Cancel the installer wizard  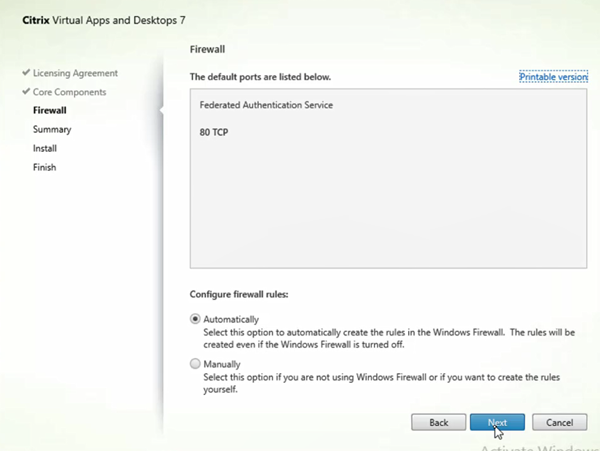click(559, 423)
